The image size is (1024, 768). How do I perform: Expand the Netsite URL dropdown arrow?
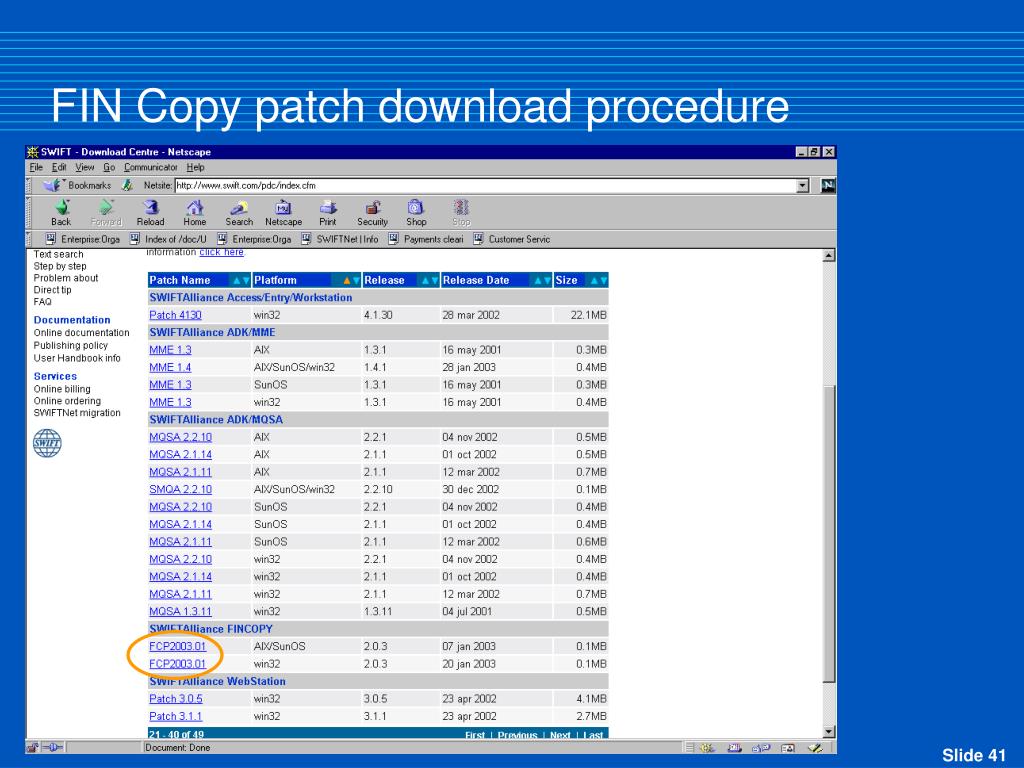(803, 185)
